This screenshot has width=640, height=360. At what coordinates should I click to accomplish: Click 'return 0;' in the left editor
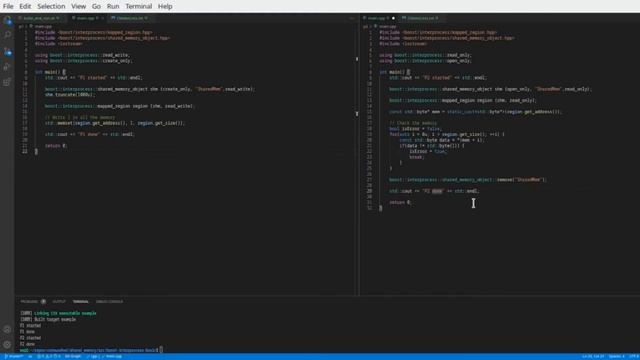coord(56,146)
